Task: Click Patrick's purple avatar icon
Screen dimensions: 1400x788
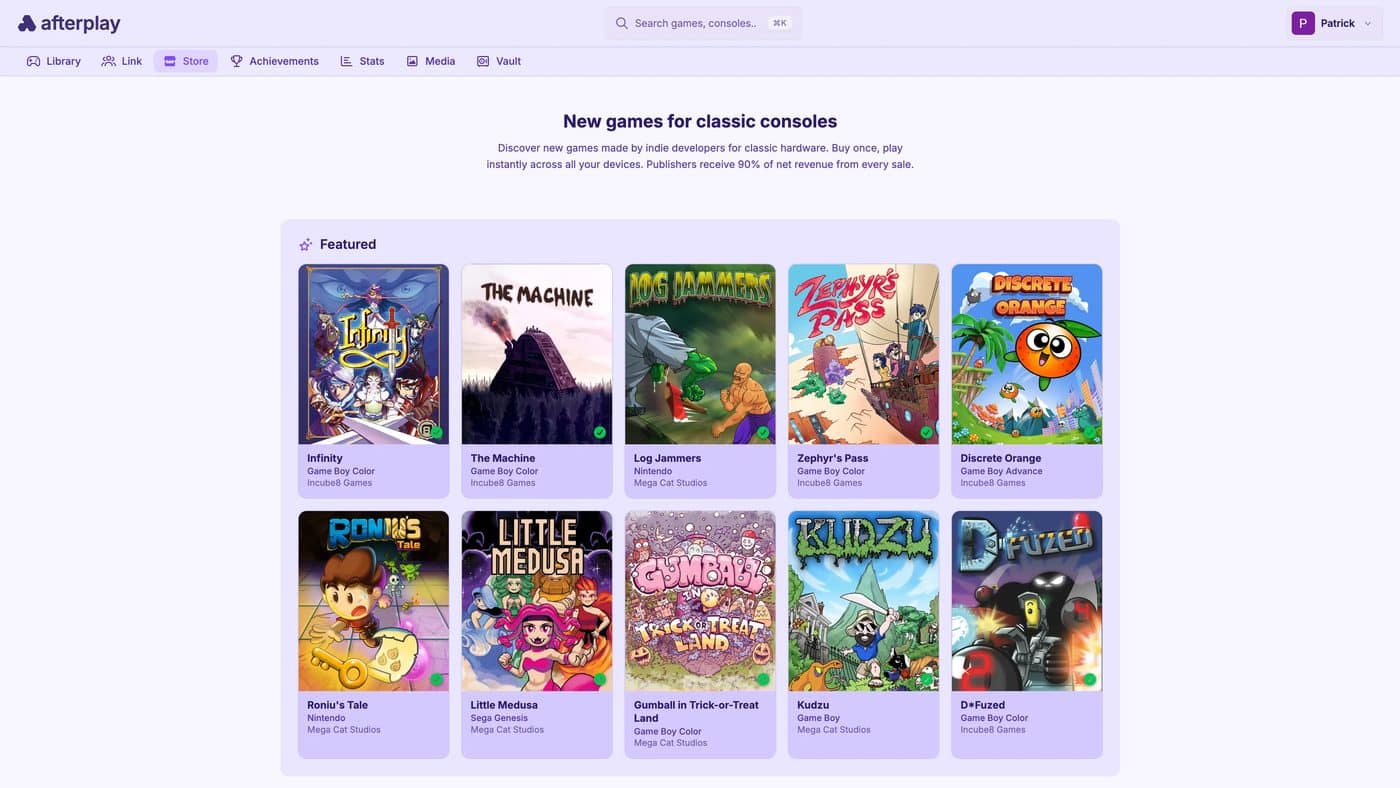Action: [x=1303, y=23]
